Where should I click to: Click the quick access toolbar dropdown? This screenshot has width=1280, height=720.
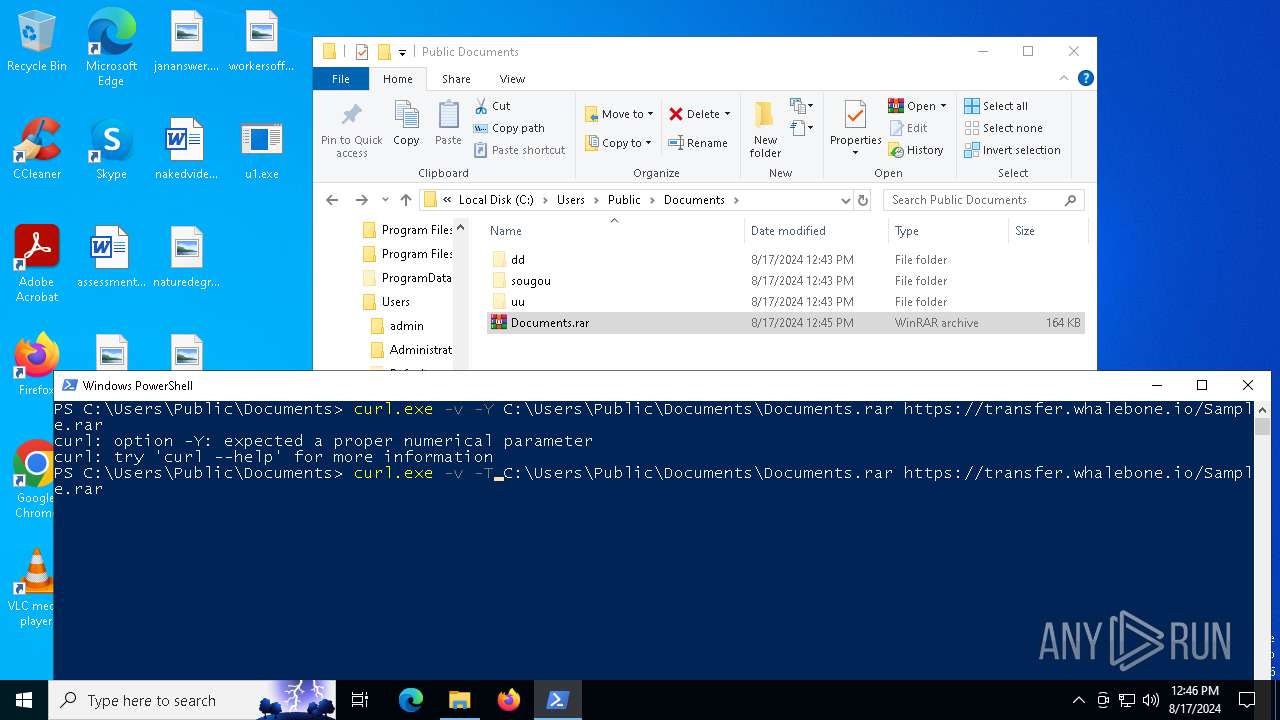click(x=402, y=52)
